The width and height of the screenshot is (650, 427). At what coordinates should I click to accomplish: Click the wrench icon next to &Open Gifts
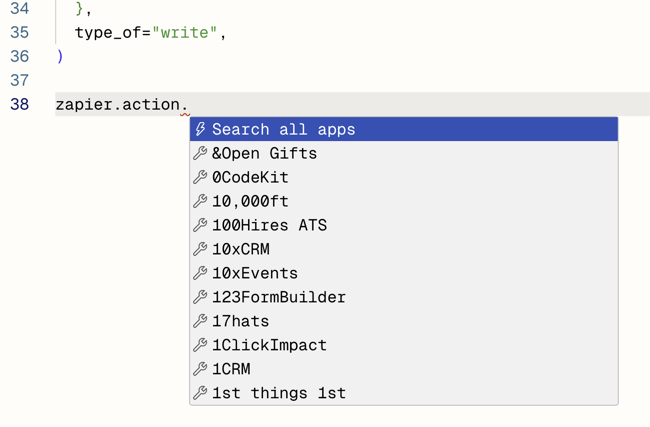click(200, 153)
